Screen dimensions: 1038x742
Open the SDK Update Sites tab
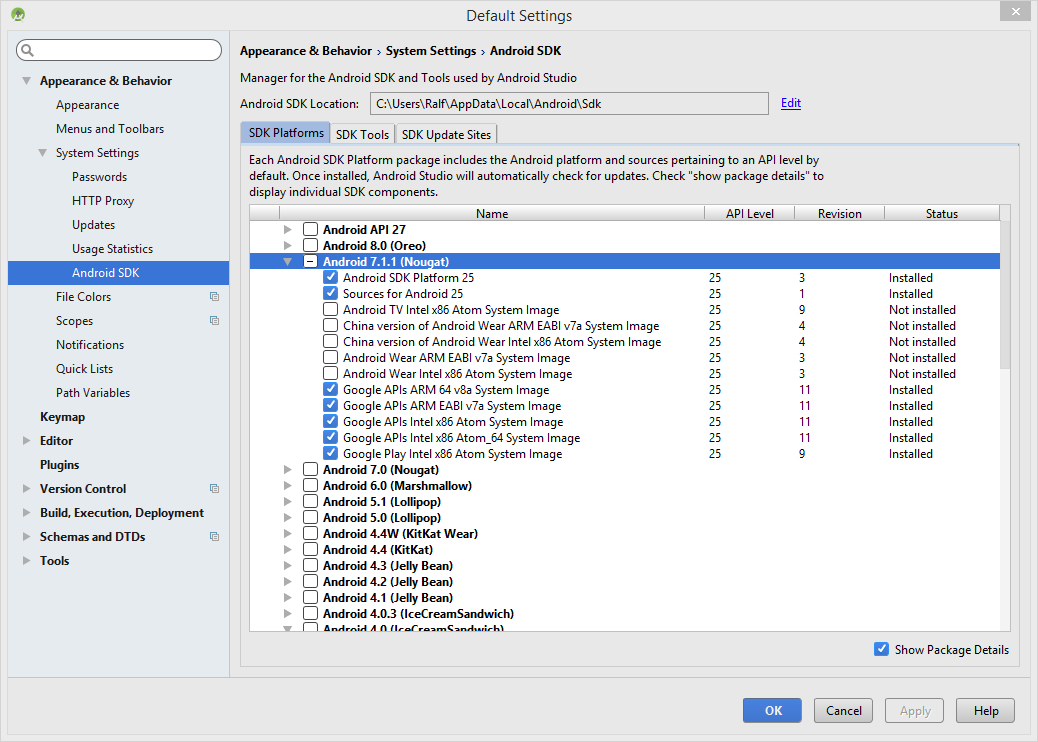(446, 134)
